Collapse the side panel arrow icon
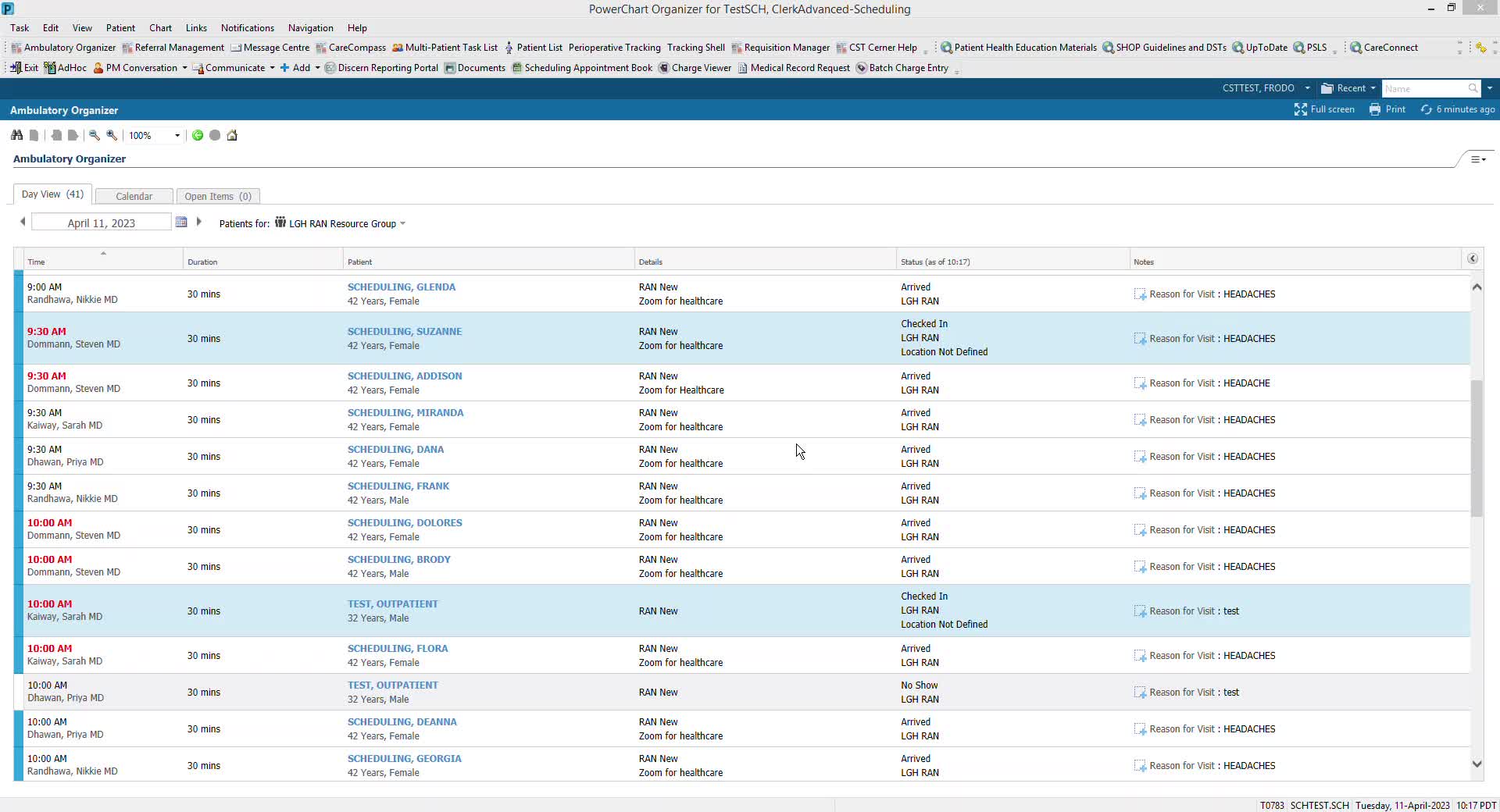Viewport: 1500px width, 812px height. click(x=1472, y=258)
